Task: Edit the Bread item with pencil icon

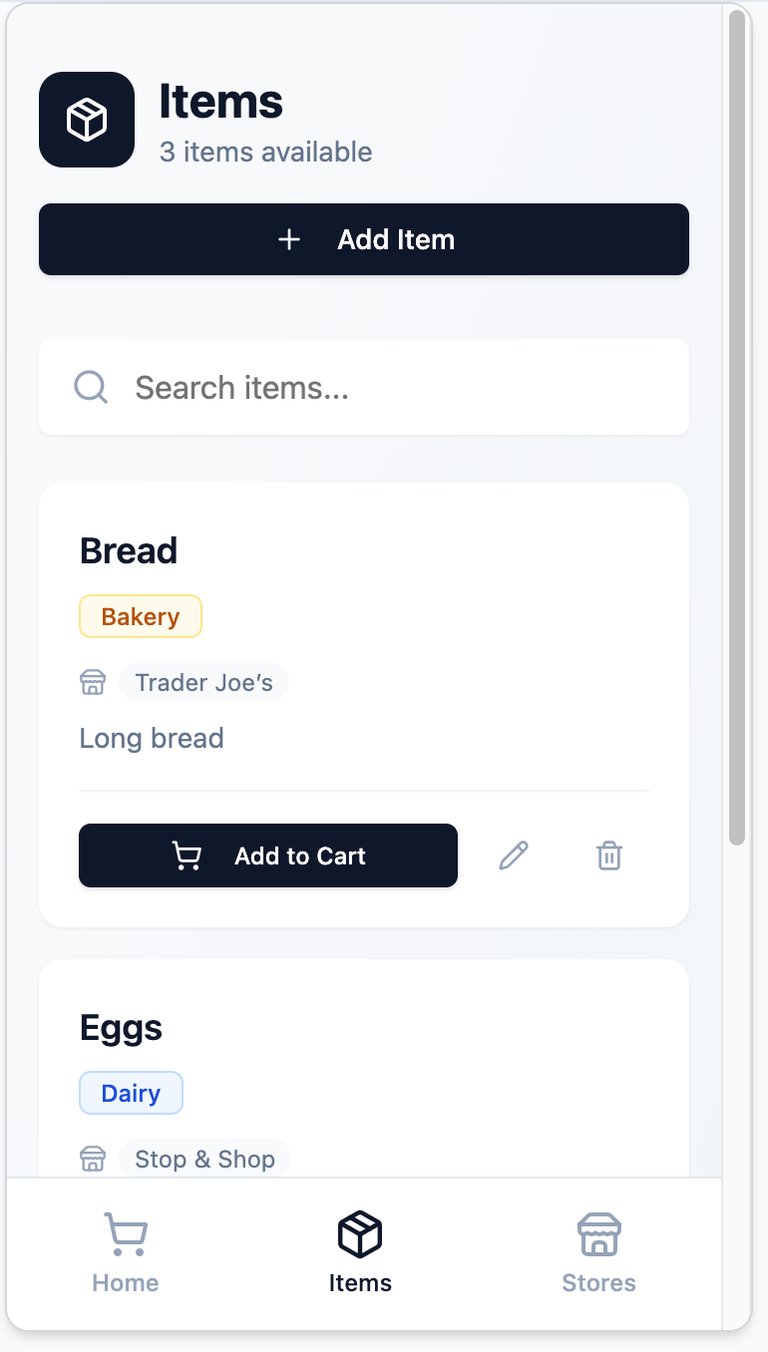Action: point(513,856)
